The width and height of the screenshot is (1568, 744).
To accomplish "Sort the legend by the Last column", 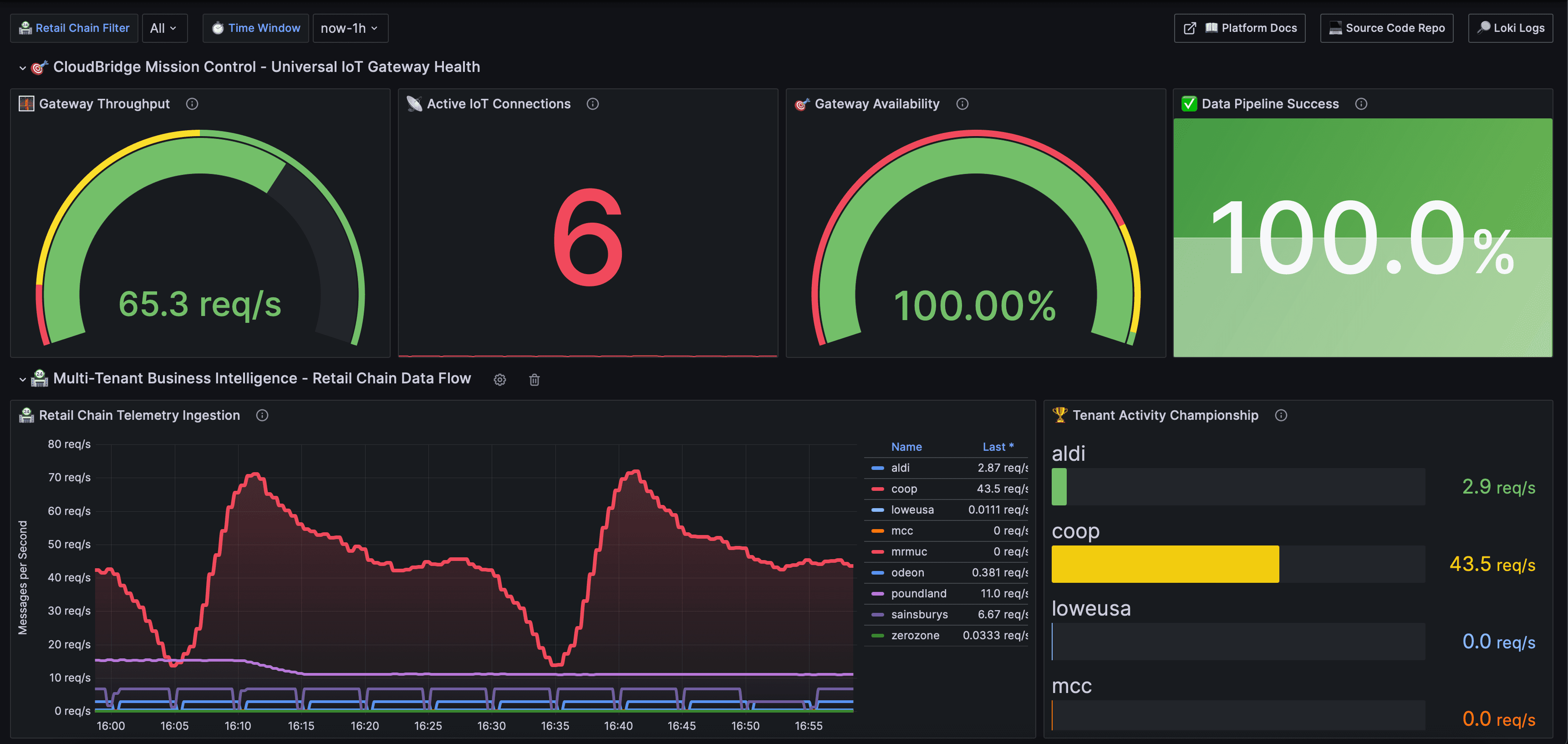I will coord(998,446).
